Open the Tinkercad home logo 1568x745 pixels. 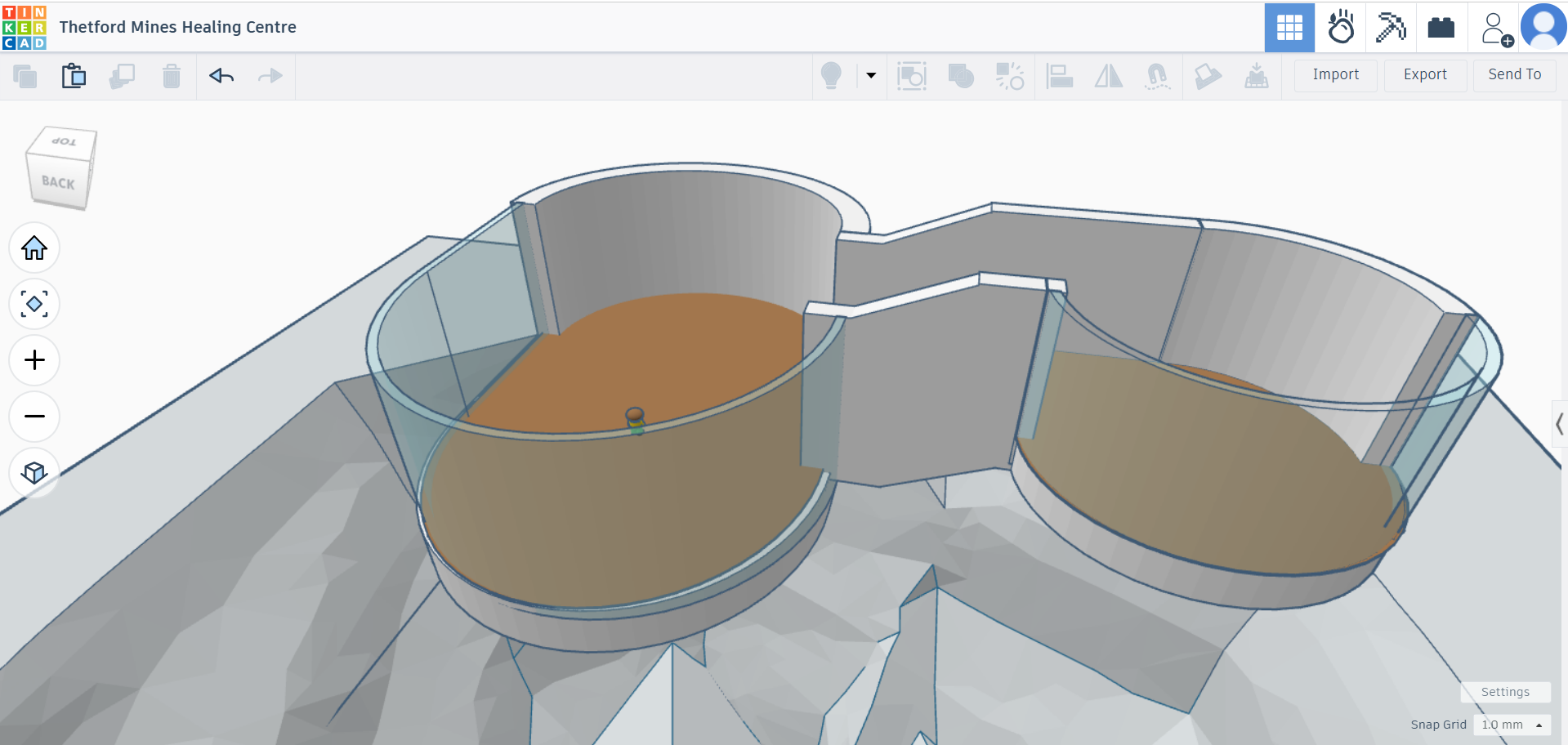(25, 27)
